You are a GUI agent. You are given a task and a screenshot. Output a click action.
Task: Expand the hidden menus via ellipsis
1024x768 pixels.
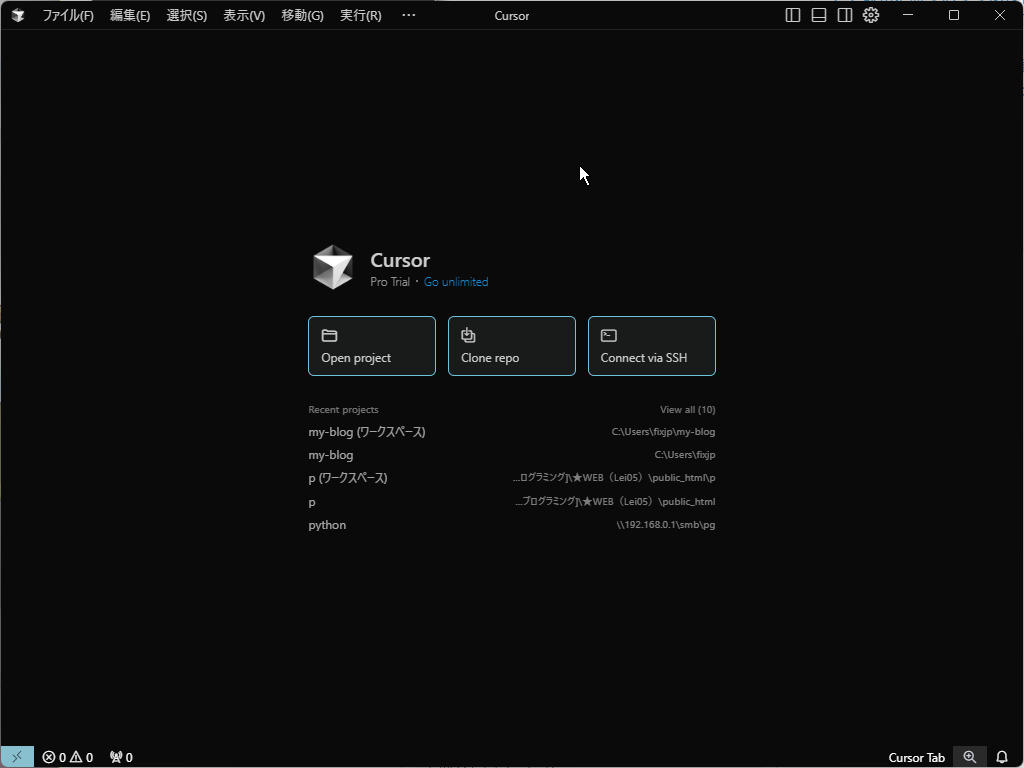408,15
